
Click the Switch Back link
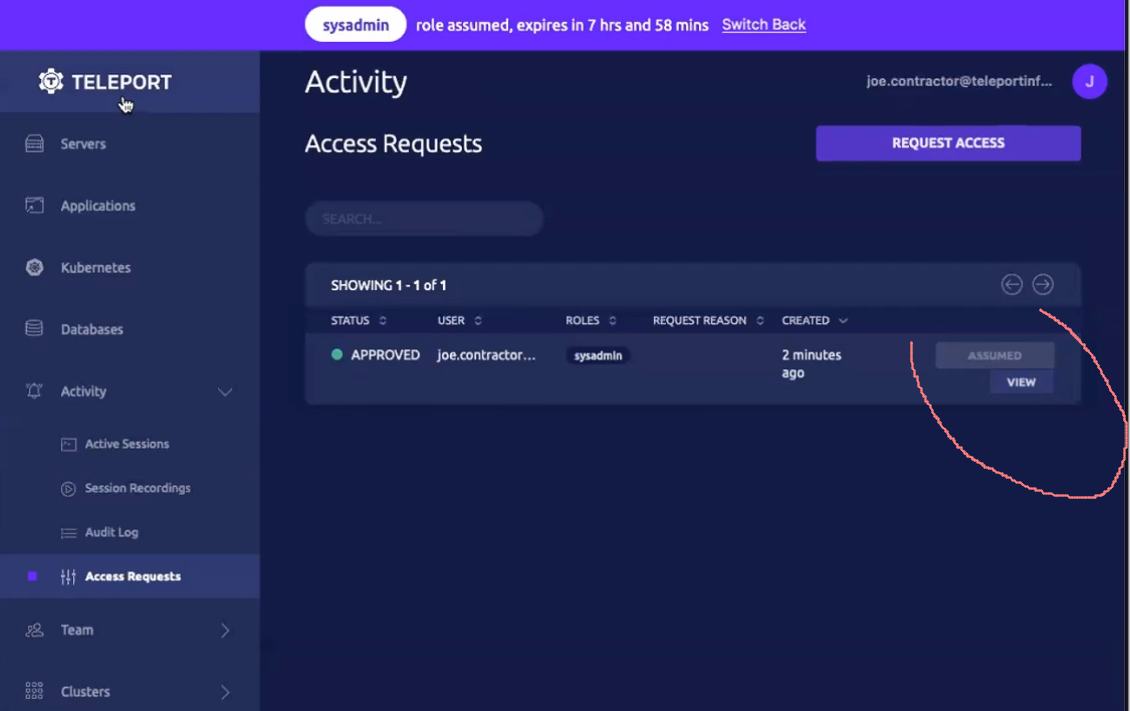click(x=763, y=25)
